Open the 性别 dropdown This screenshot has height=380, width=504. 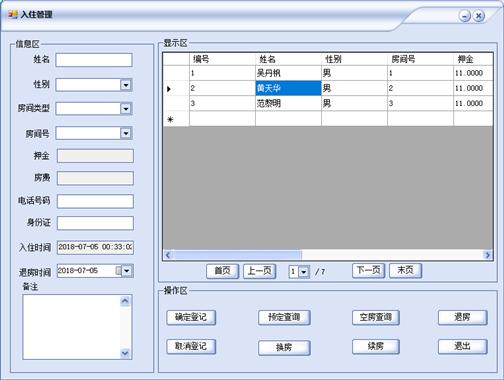(x=126, y=85)
